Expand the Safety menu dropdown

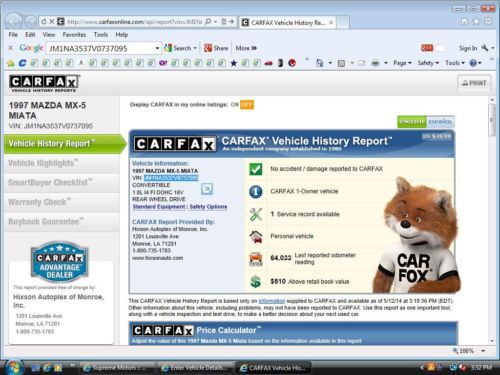pyautogui.click(x=437, y=63)
